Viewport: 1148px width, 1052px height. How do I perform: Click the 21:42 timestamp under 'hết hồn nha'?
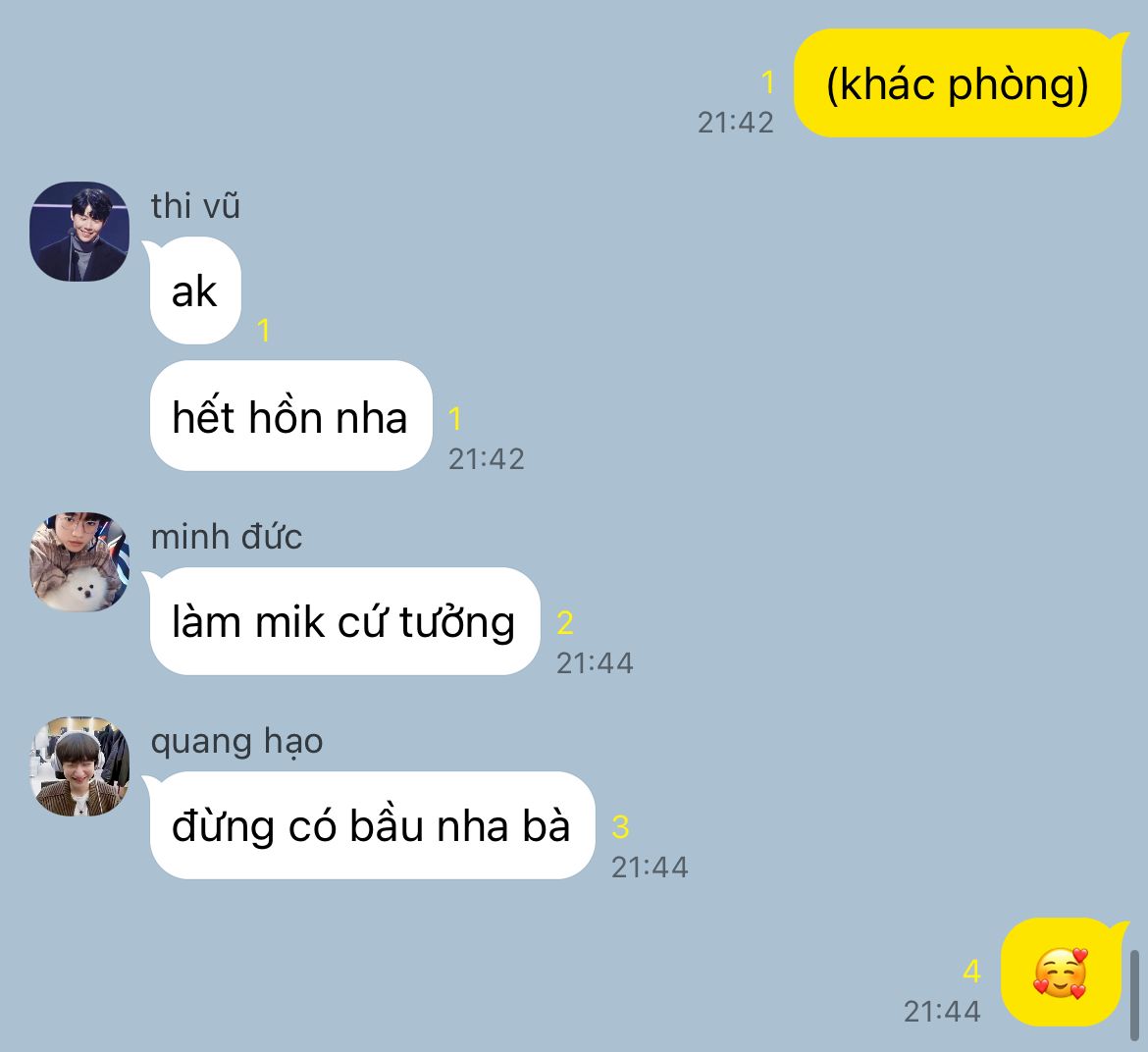(x=486, y=459)
